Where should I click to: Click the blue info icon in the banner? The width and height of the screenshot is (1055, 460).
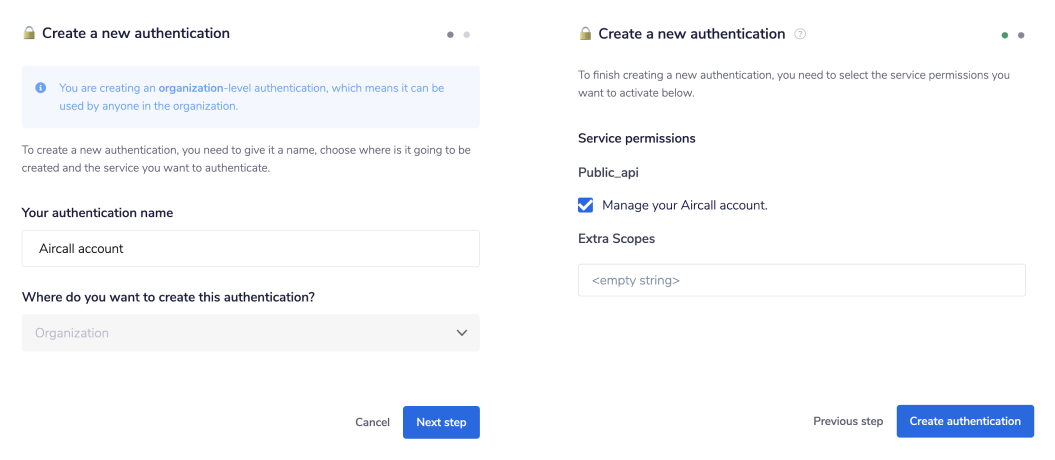[41, 88]
